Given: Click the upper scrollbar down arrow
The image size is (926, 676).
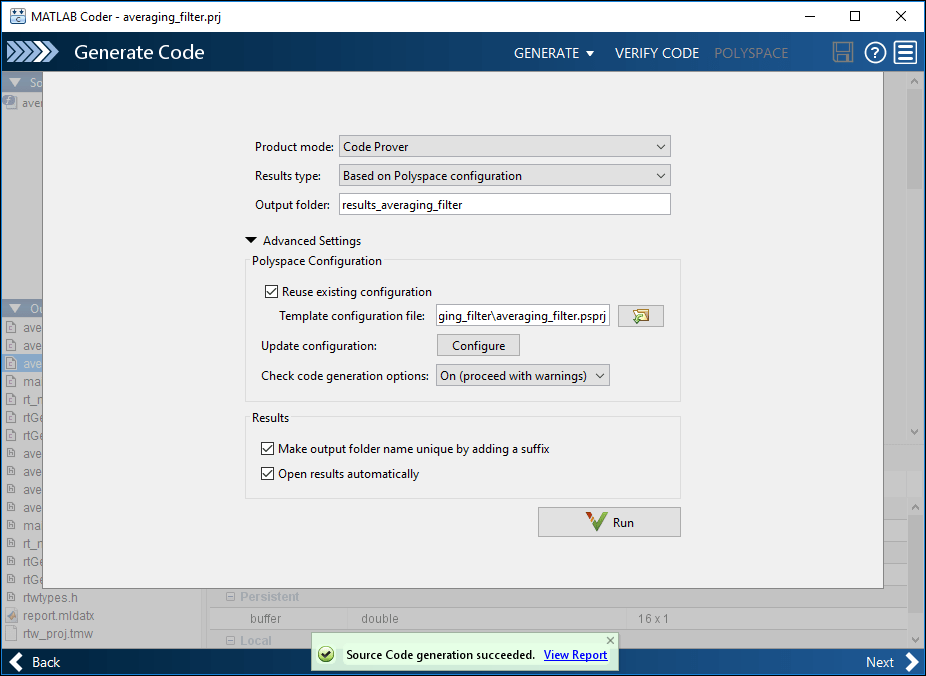Looking at the screenshot, I should coord(915,432).
